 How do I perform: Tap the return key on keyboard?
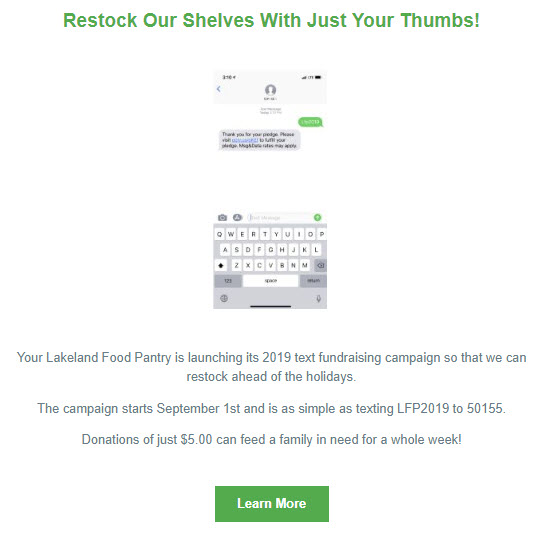tap(313, 281)
